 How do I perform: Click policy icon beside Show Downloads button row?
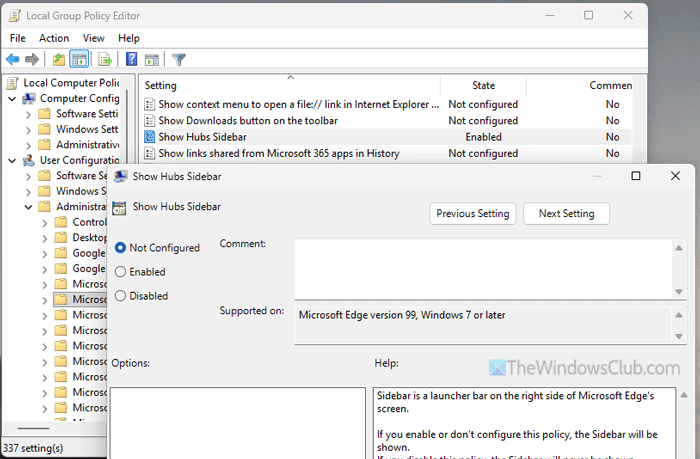[x=150, y=121]
